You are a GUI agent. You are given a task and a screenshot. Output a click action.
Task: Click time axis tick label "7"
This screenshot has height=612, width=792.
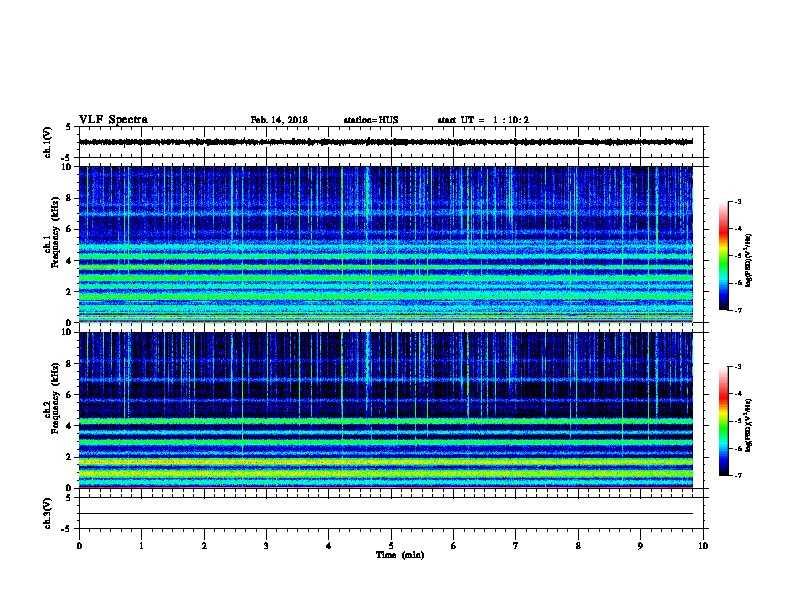[516, 546]
